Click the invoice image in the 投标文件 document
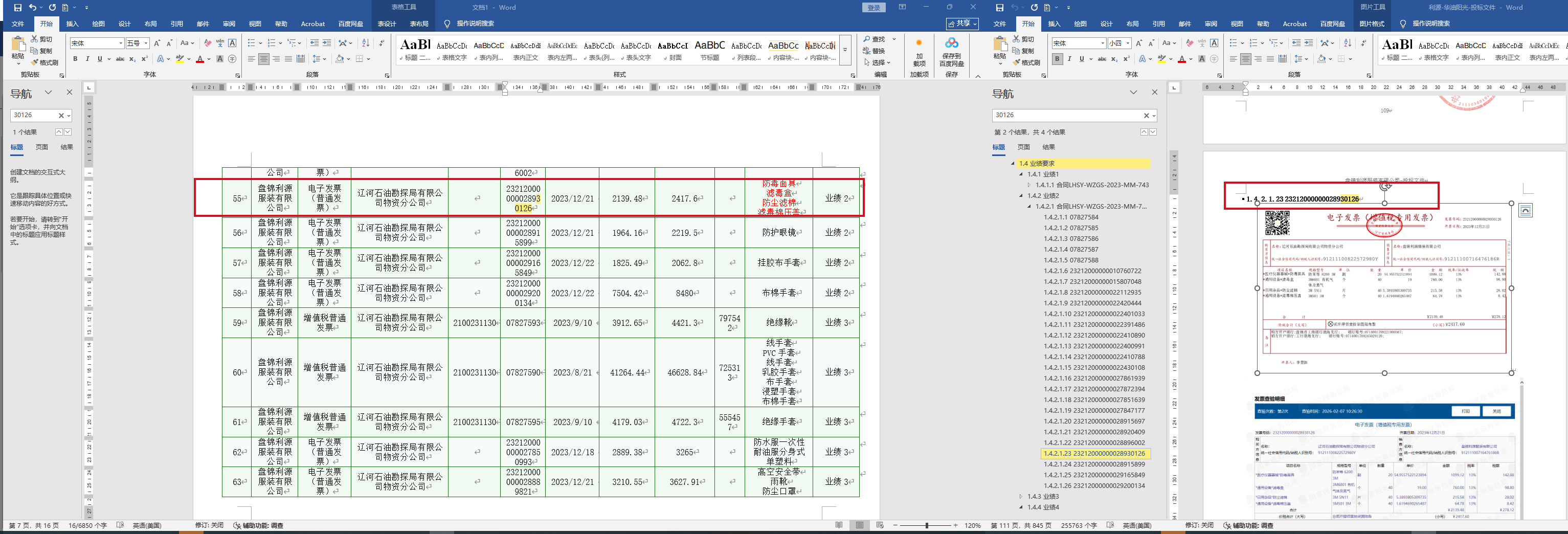This screenshot has width=1568, height=534. coord(1384,288)
